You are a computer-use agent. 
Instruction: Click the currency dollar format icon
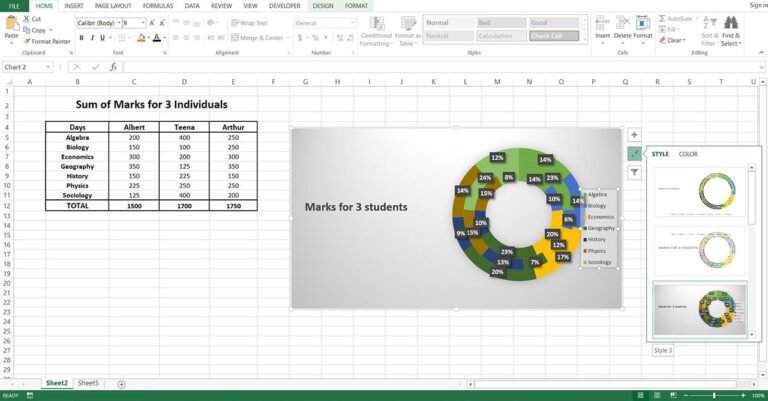point(300,38)
